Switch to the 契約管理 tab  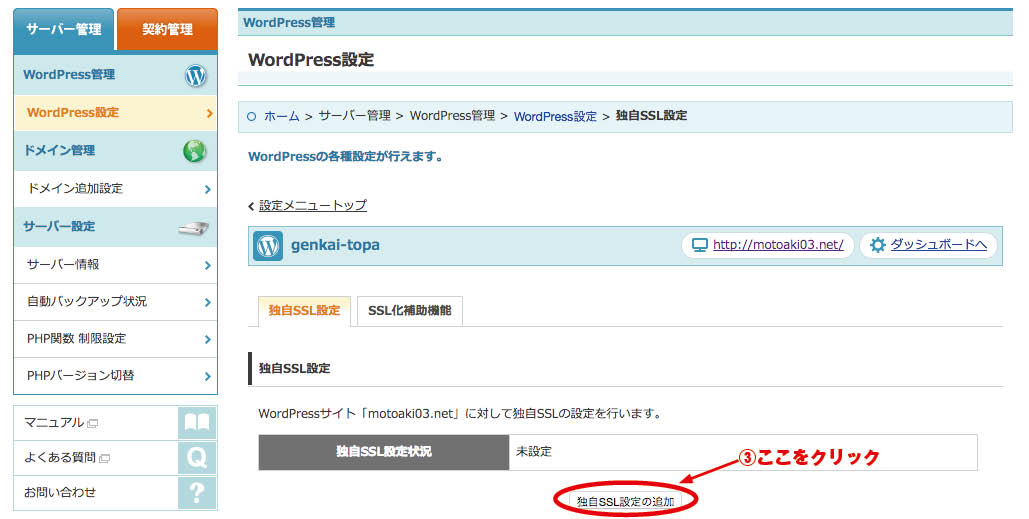click(167, 29)
